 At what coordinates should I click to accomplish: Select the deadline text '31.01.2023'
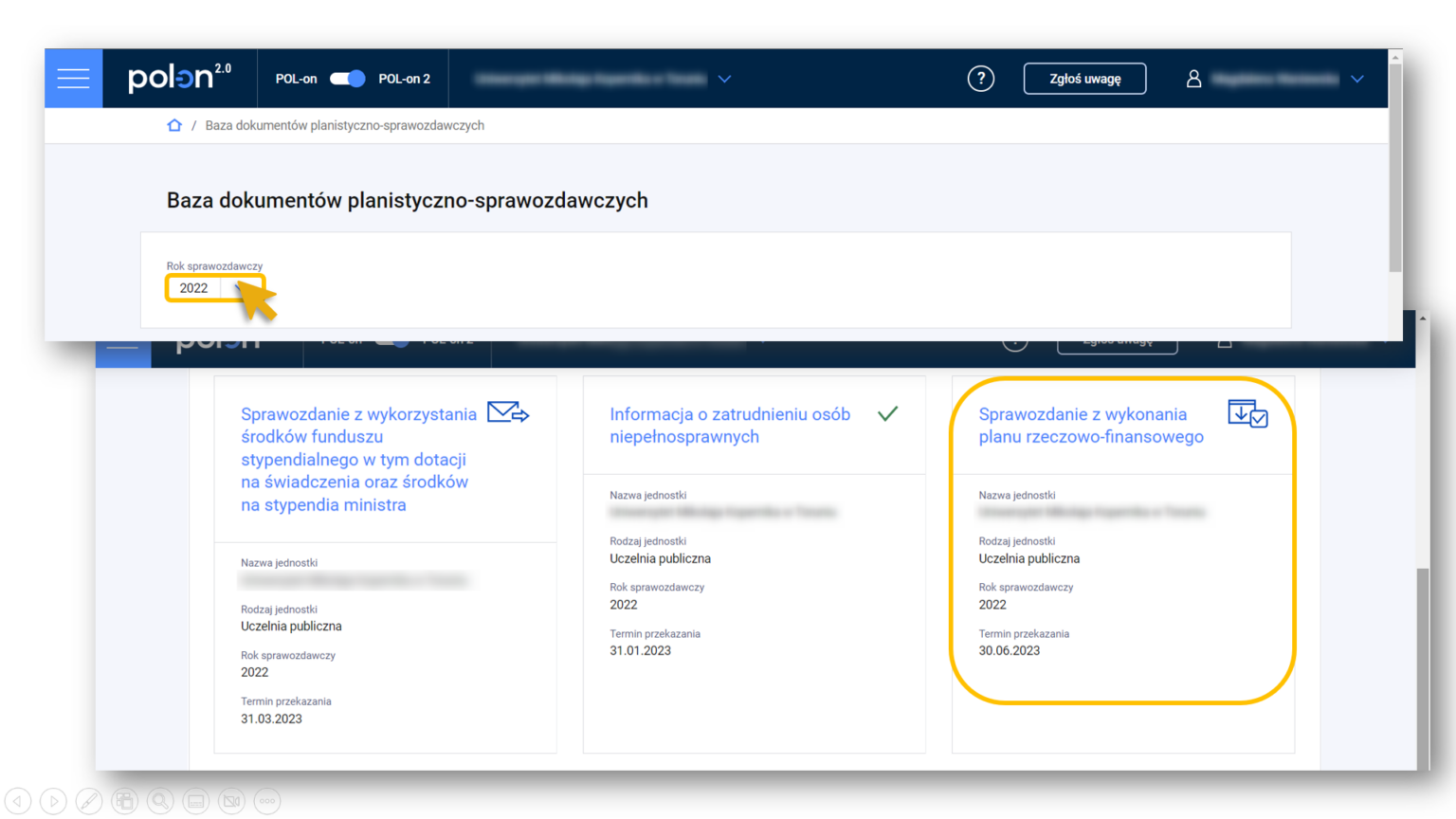pos(640,650)
